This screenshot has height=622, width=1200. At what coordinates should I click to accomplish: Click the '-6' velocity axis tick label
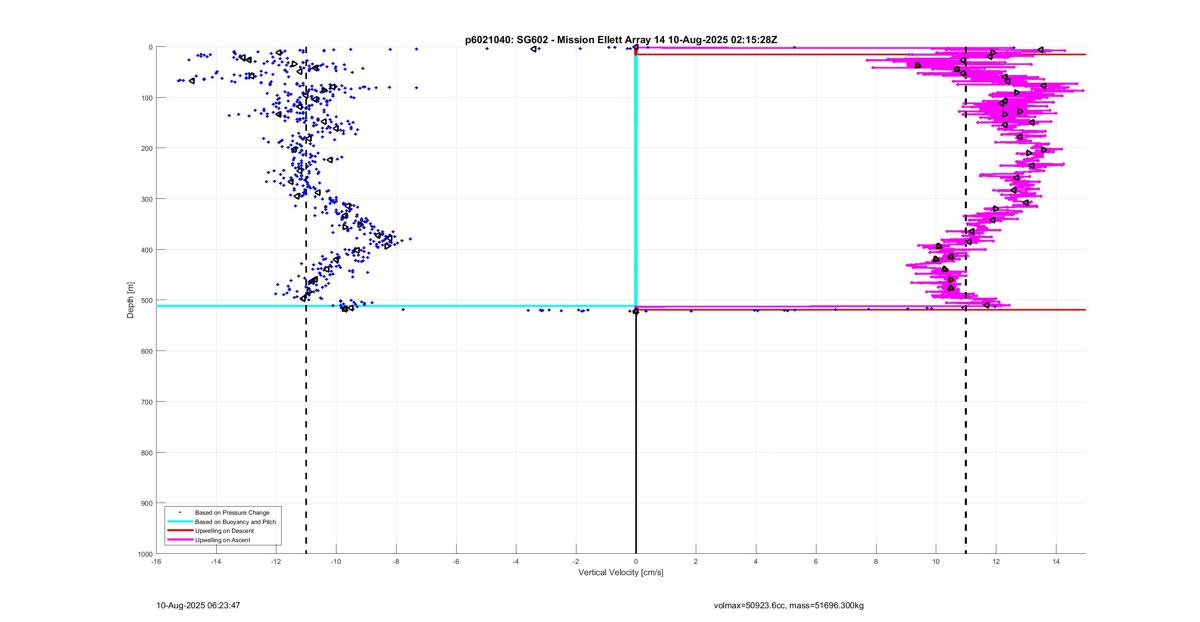456,561
